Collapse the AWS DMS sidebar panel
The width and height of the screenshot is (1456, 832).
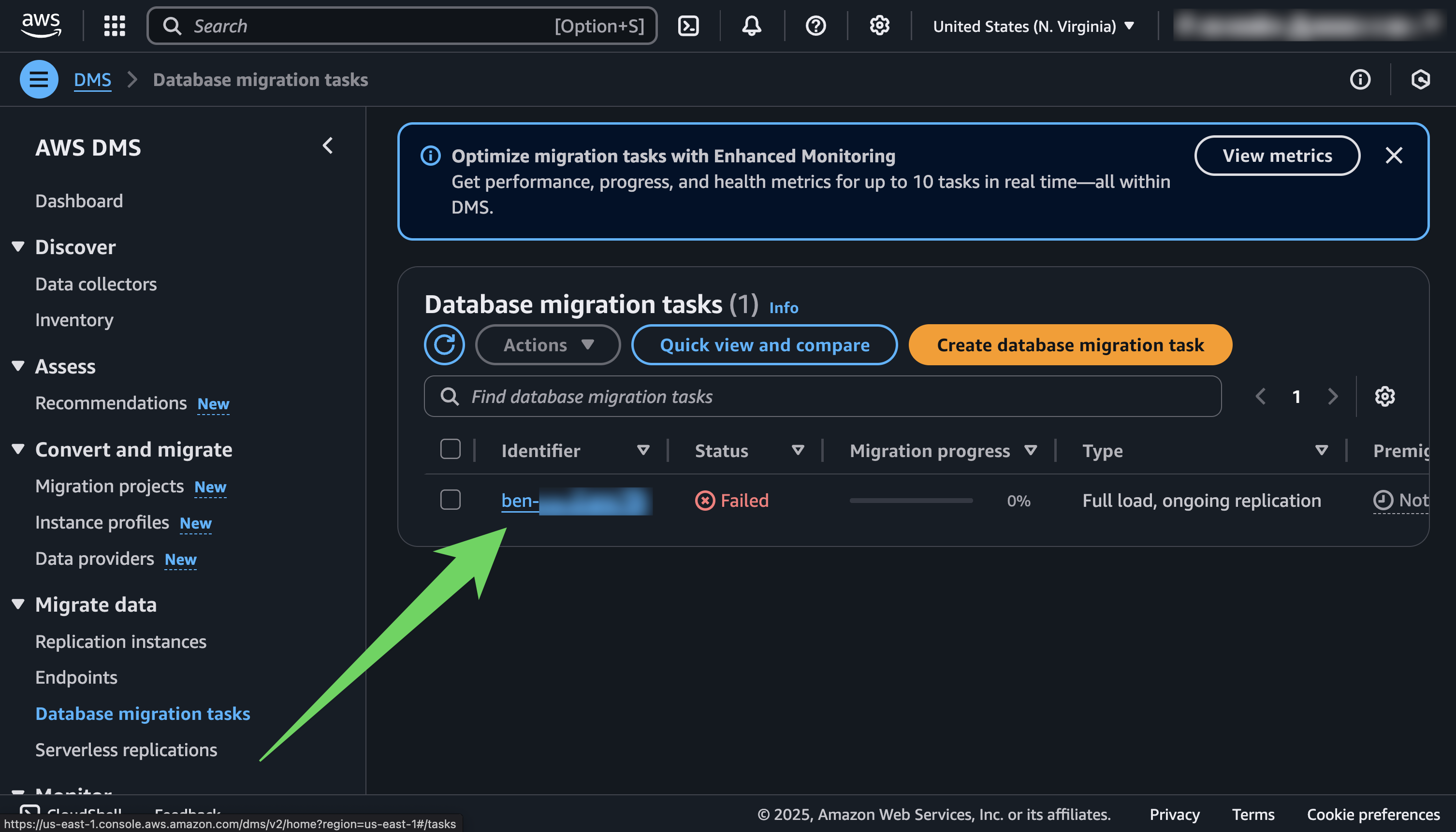[329, 146]
